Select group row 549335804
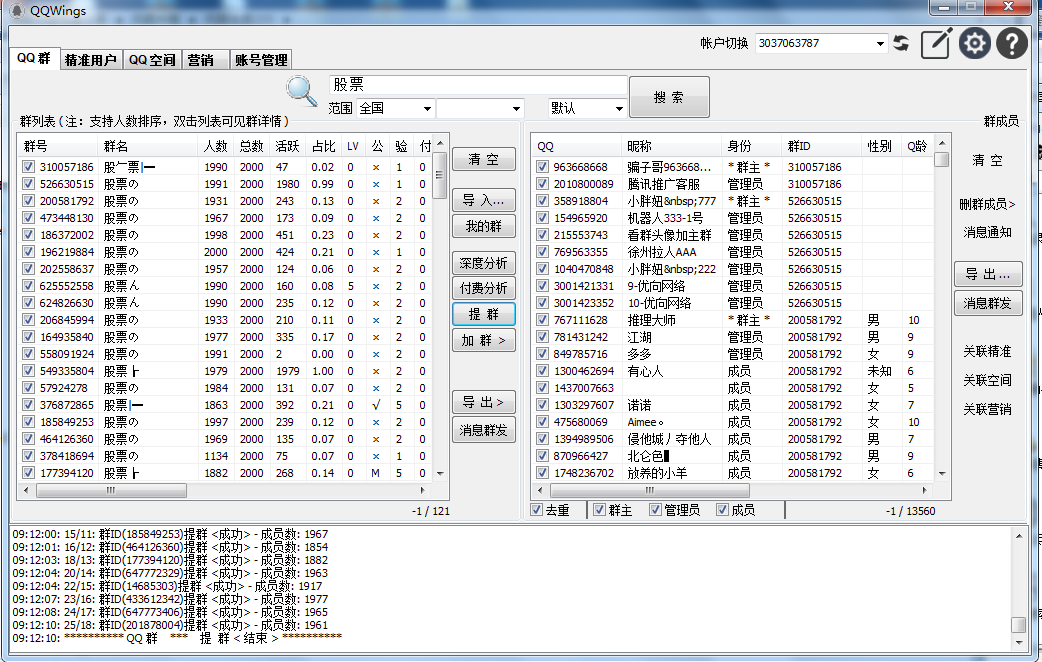The image size is (1042, 662). click(x=225, y=371)
